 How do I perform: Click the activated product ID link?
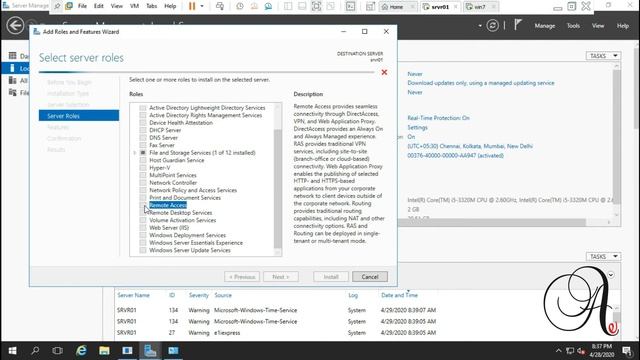click(x=455, y=156)
